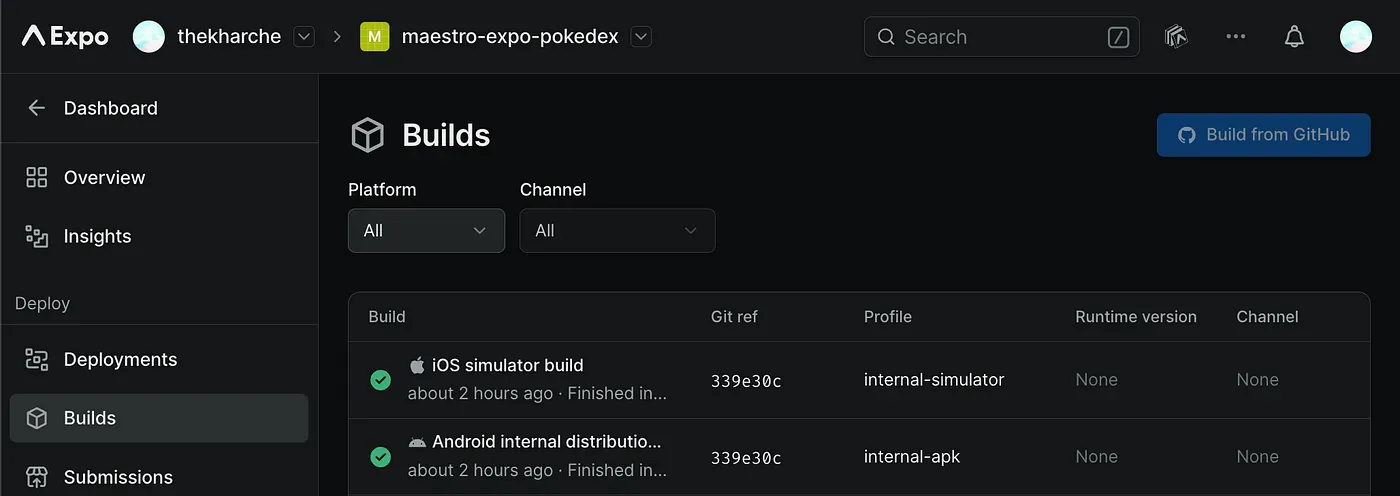Expand the thekharche account switcher chevron
Image resolution: width=1400 pixels, height=496 pixels.
[304, 37]
